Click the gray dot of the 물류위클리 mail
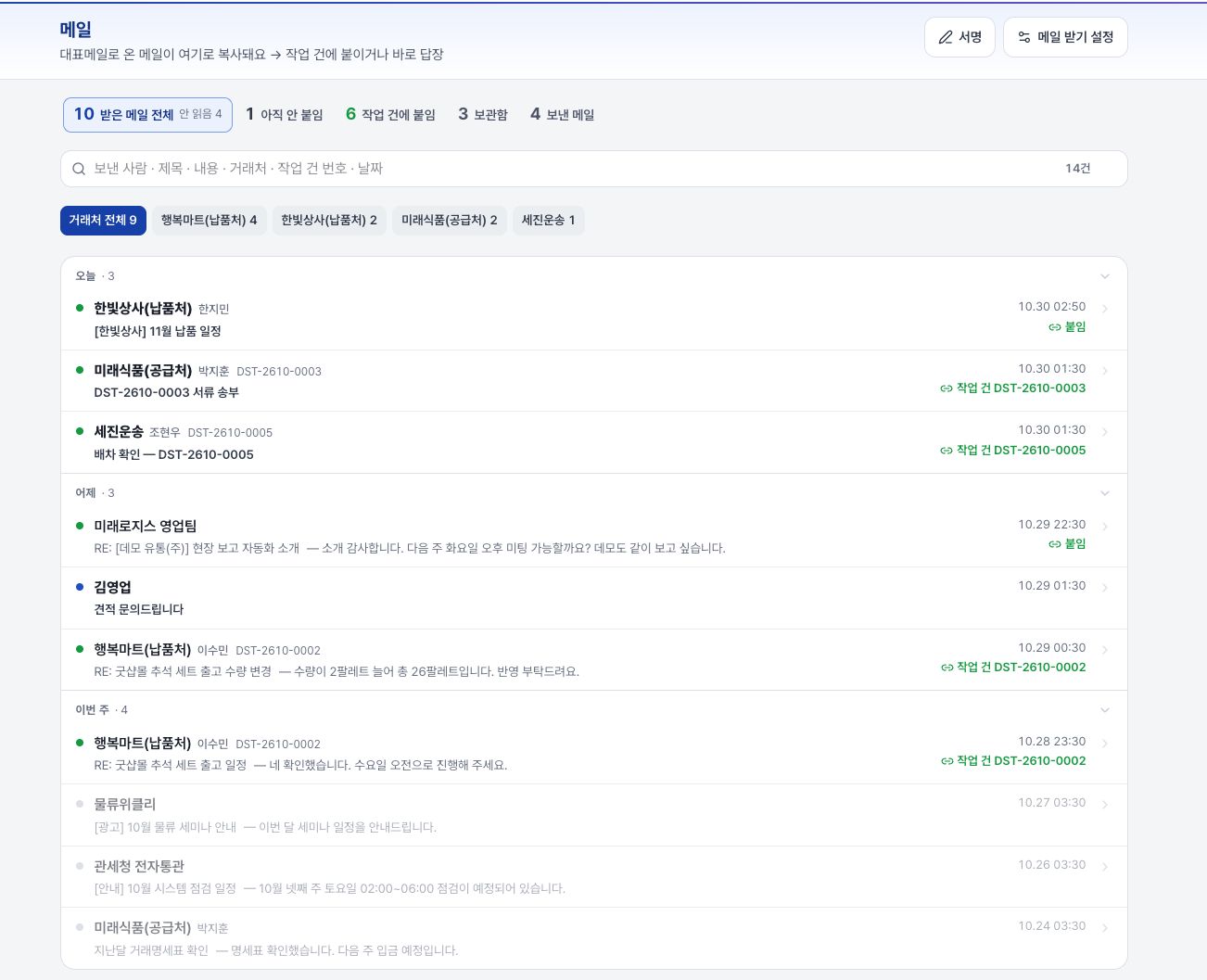This screenshot has height=980, width=1207. click(80, 804)
